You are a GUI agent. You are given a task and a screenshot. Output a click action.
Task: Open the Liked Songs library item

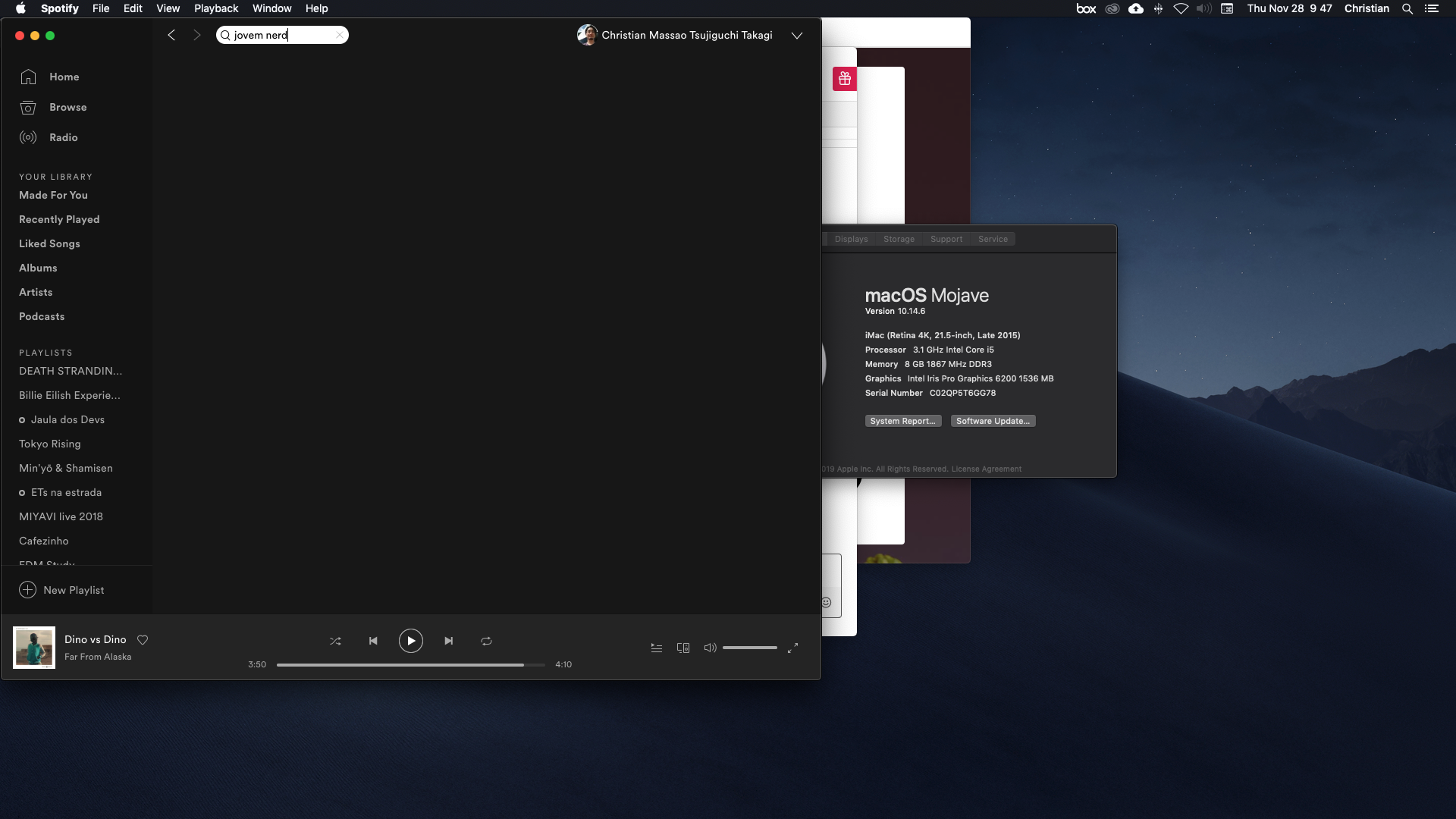pos(49,243)
